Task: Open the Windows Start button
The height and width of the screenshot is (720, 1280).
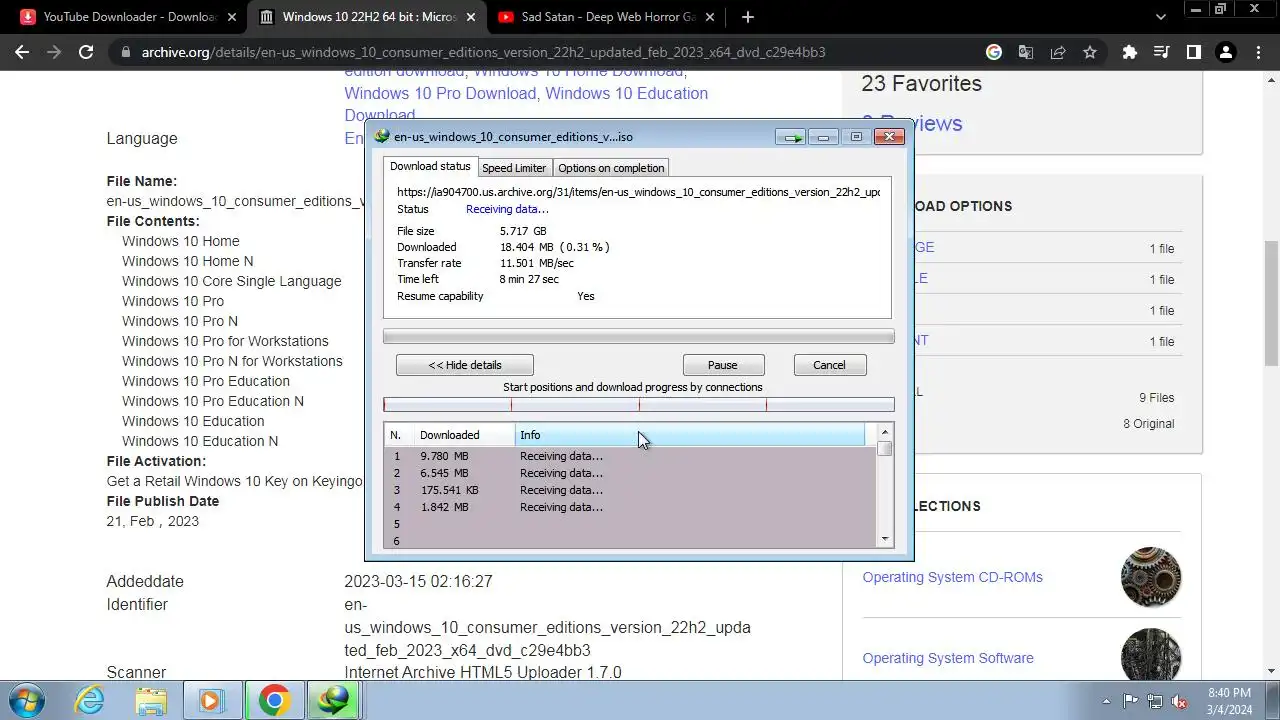Action: [26, 700]
